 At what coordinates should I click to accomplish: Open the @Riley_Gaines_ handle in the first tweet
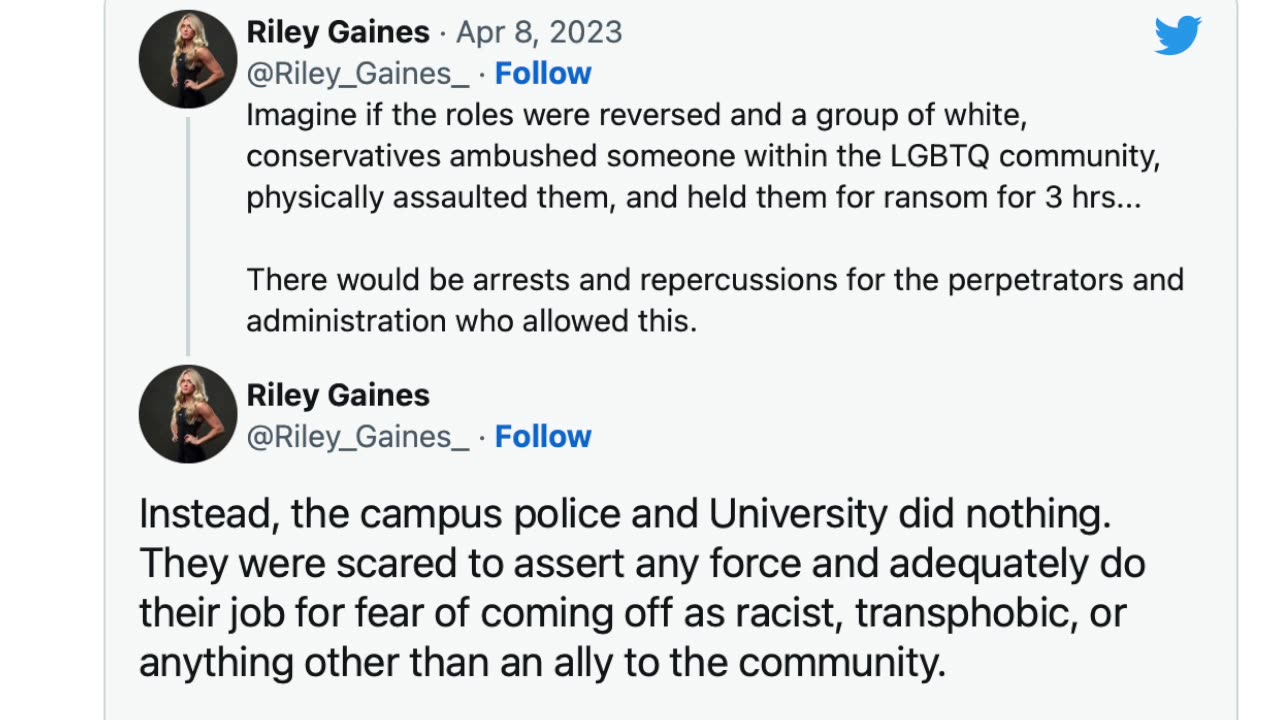pos(357,74)
